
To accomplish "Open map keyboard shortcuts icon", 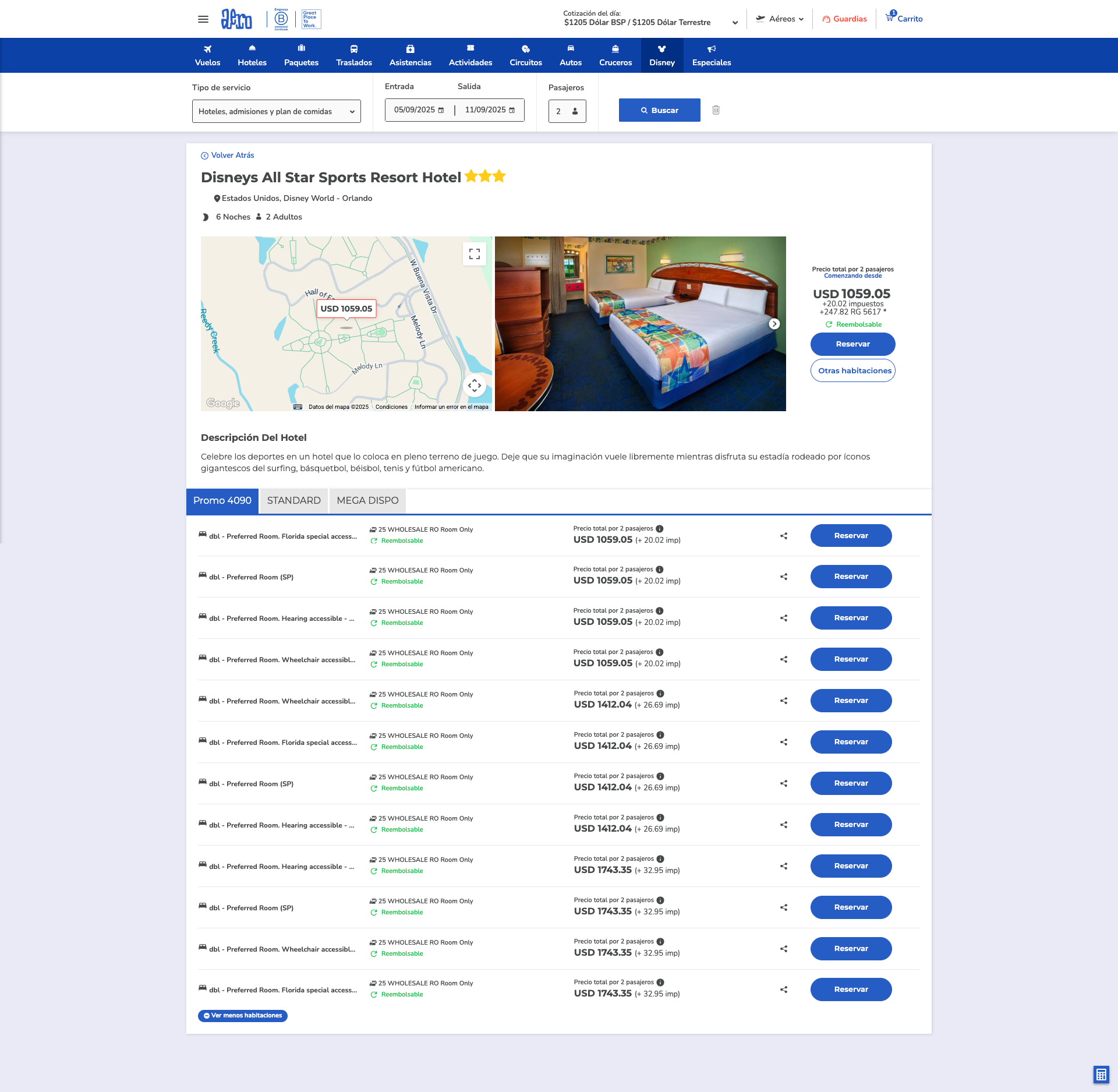I will pos(298,407).
